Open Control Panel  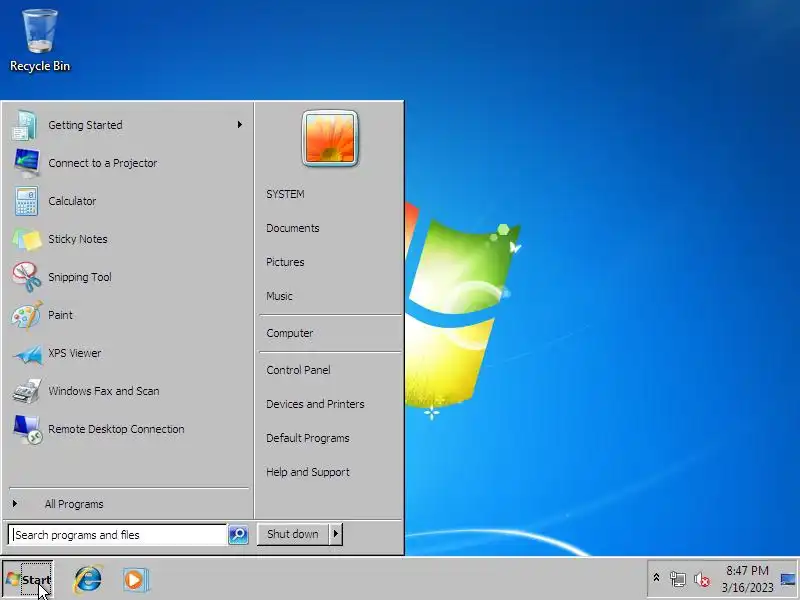click(x=298, y=370)
